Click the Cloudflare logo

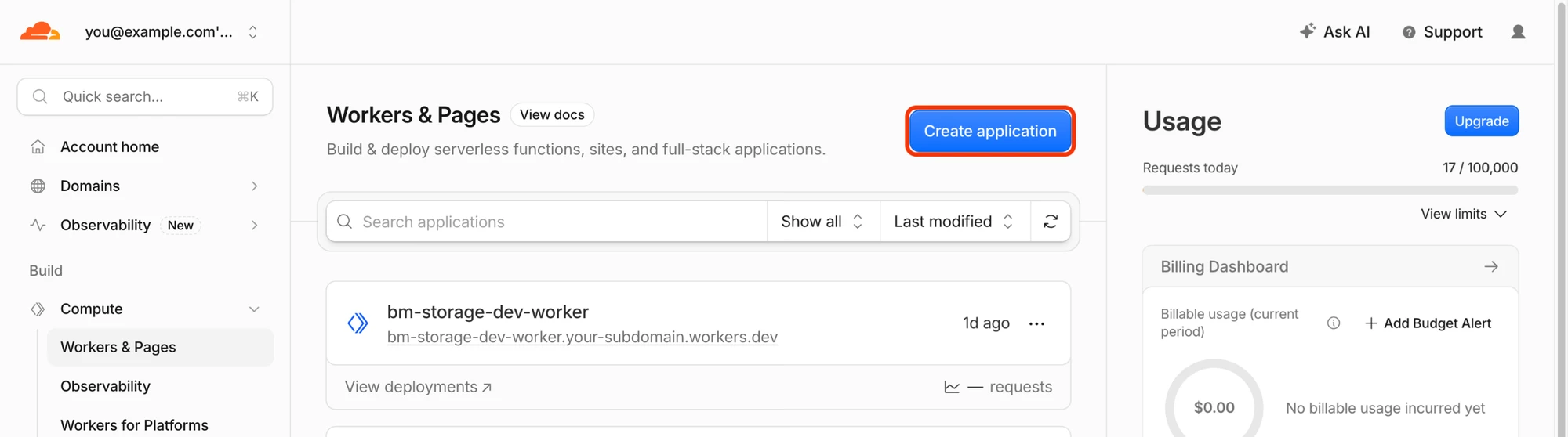[x=40, y=32]
